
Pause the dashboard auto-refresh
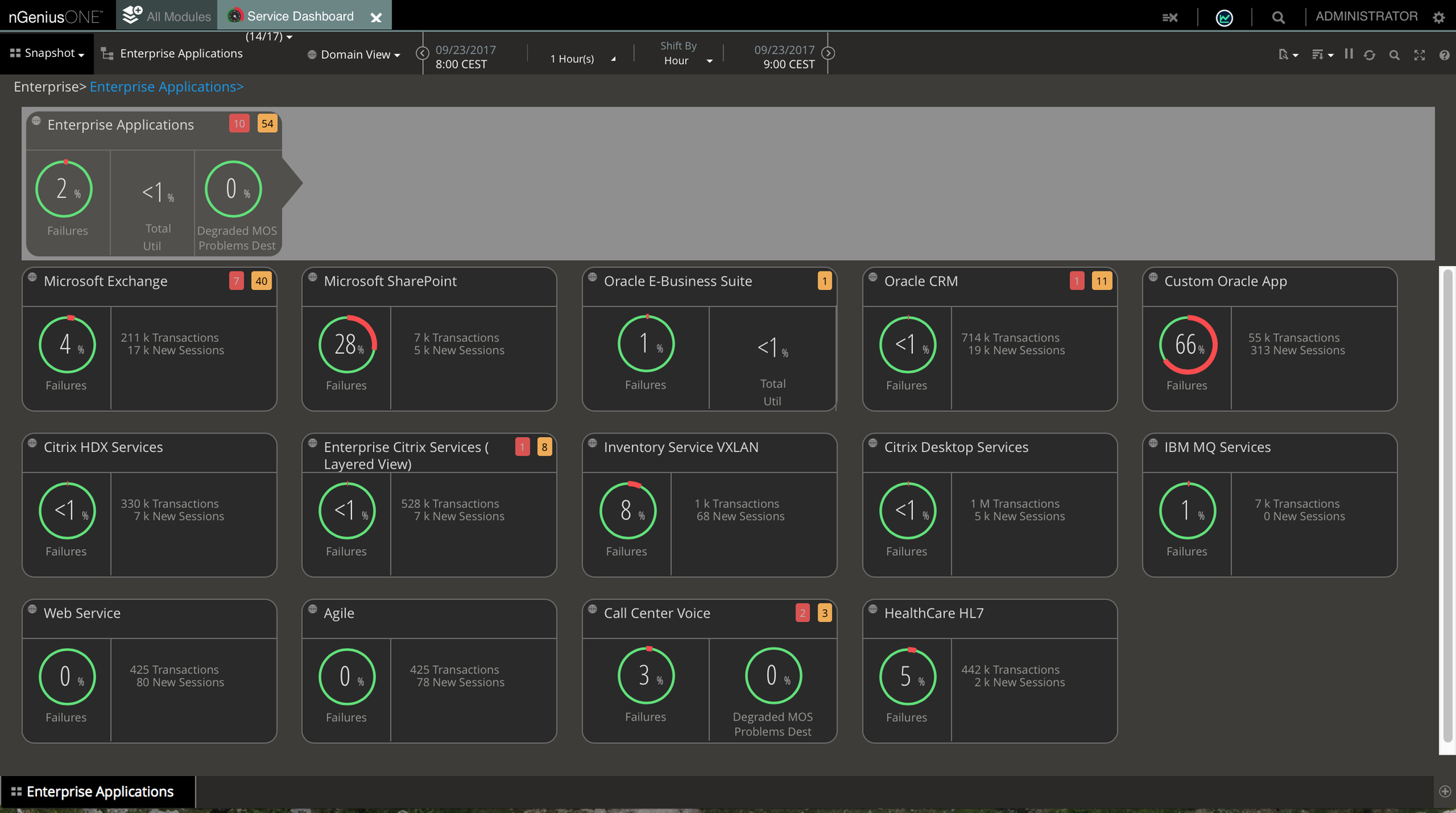1349,54
